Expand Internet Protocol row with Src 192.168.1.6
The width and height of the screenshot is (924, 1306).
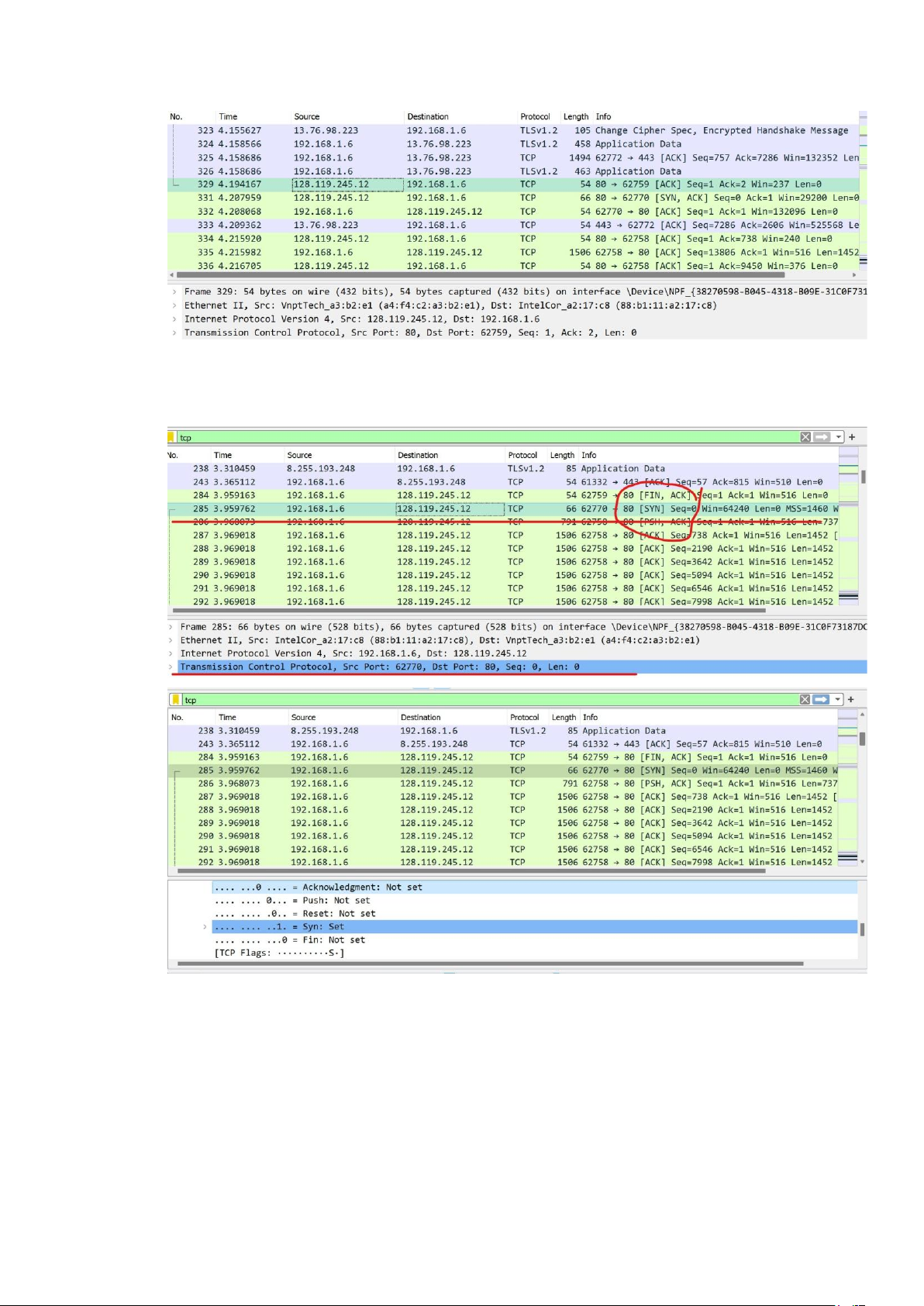pyautogui.click(x=171, y=653)
